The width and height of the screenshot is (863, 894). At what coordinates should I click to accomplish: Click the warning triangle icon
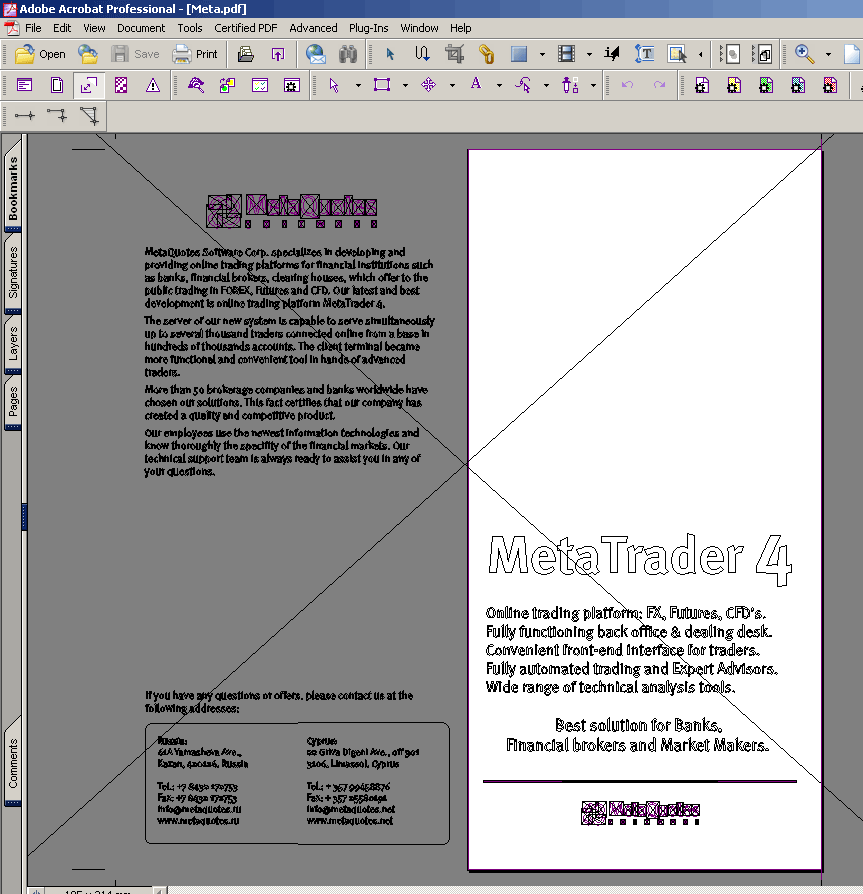(153, 86)
